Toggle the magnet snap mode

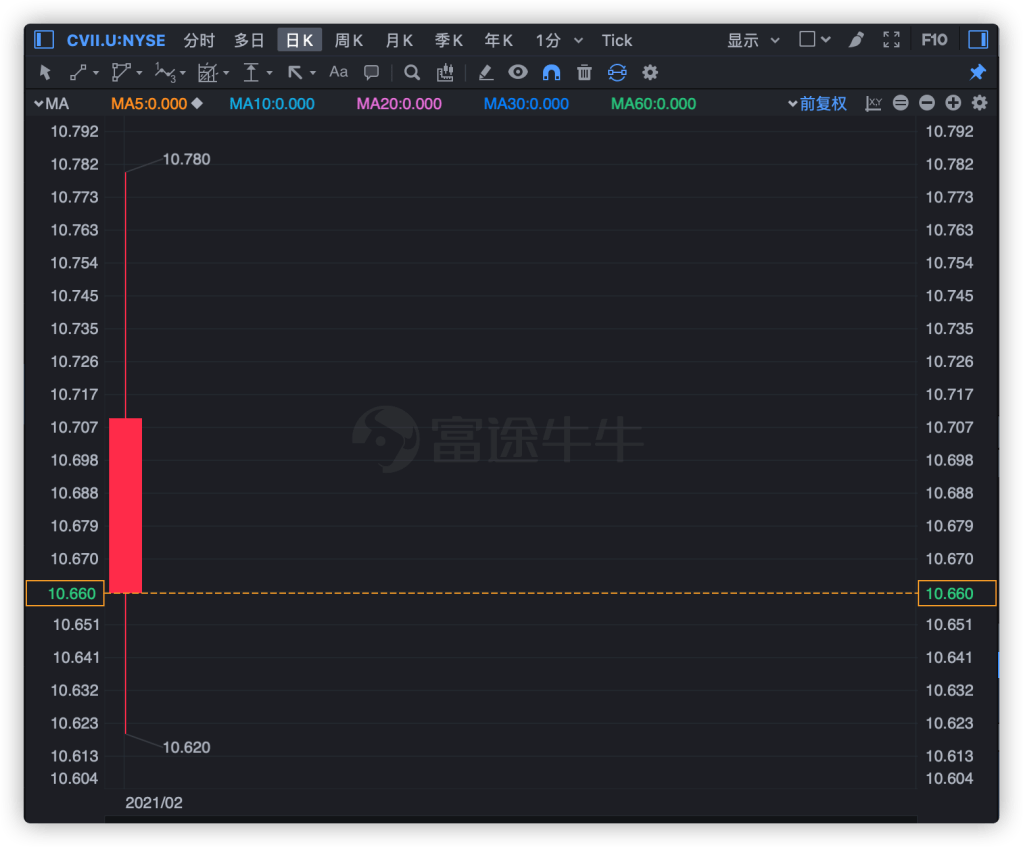coord(551,72)
